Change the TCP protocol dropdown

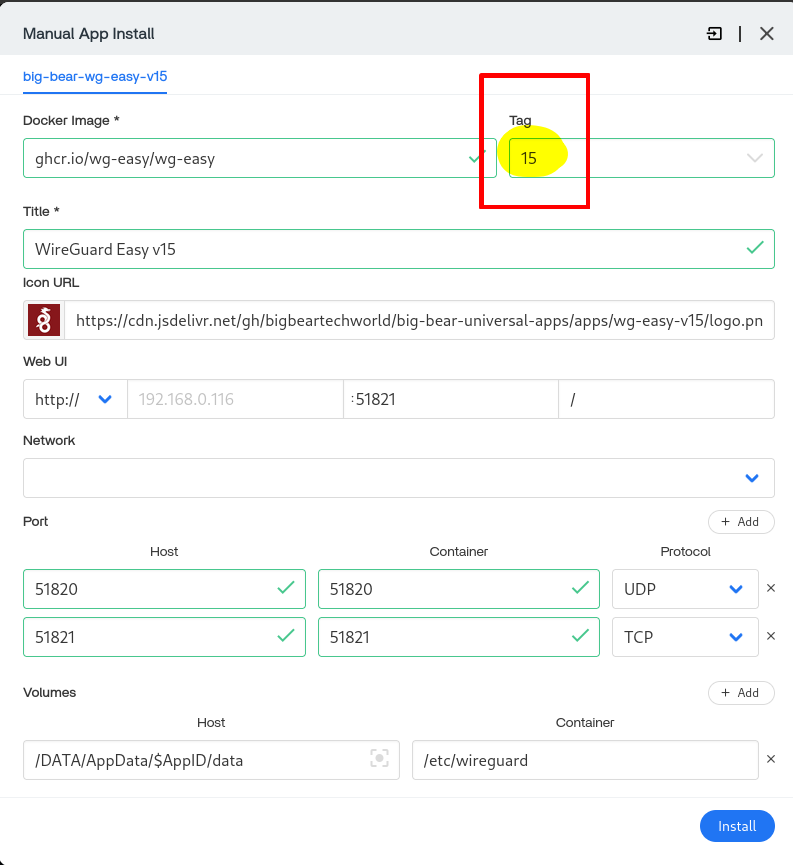click(684, 637)
